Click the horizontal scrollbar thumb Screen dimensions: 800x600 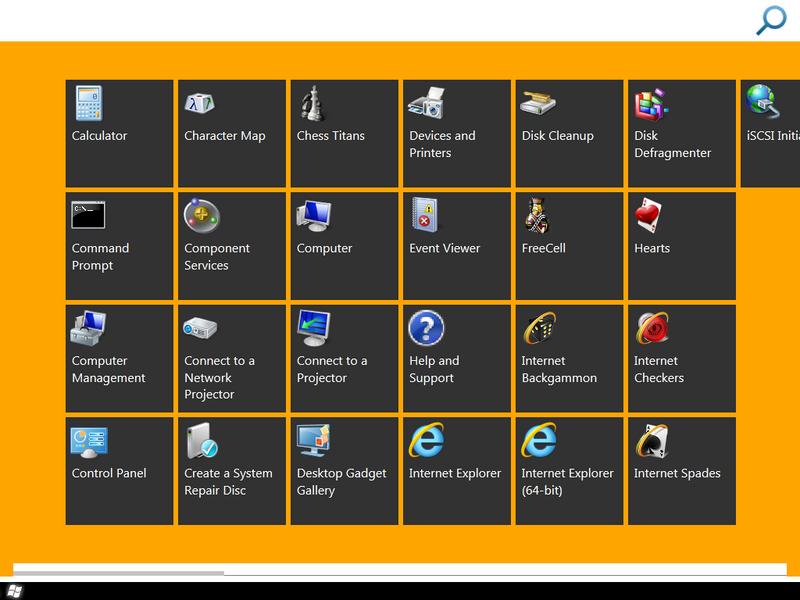pos(118,573)
